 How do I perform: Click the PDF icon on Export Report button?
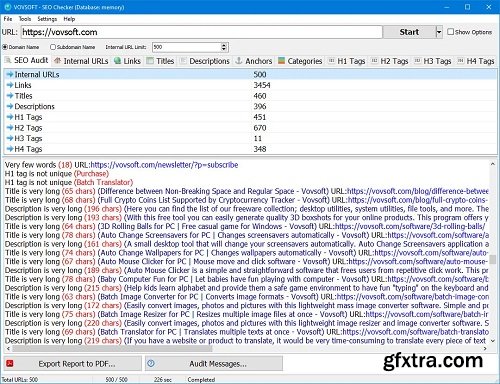(x=10, y=363)
